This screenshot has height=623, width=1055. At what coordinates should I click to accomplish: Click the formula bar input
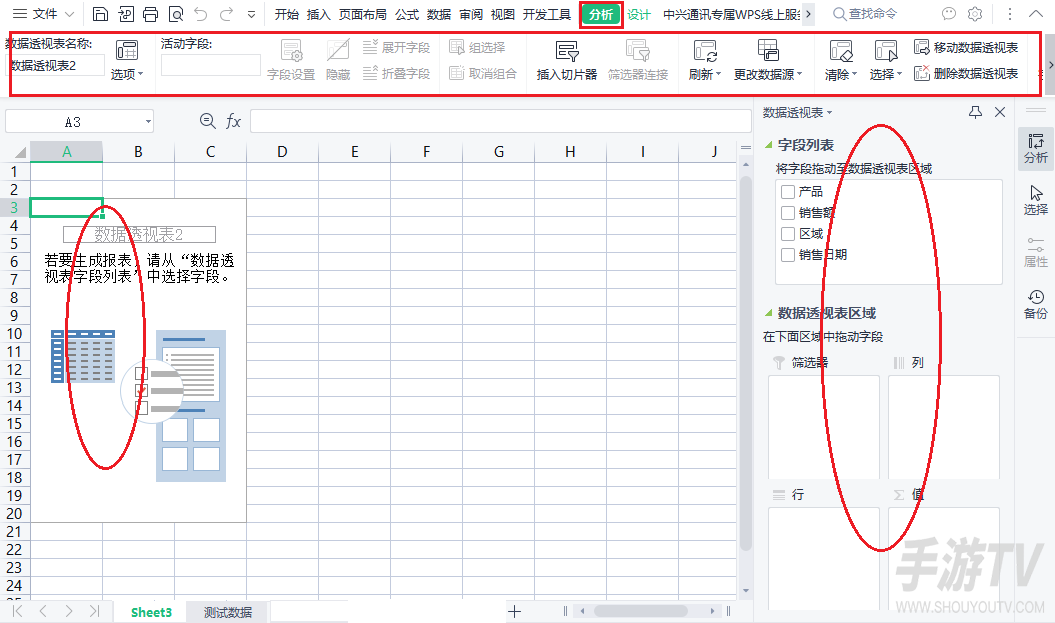tap(501, 121)
